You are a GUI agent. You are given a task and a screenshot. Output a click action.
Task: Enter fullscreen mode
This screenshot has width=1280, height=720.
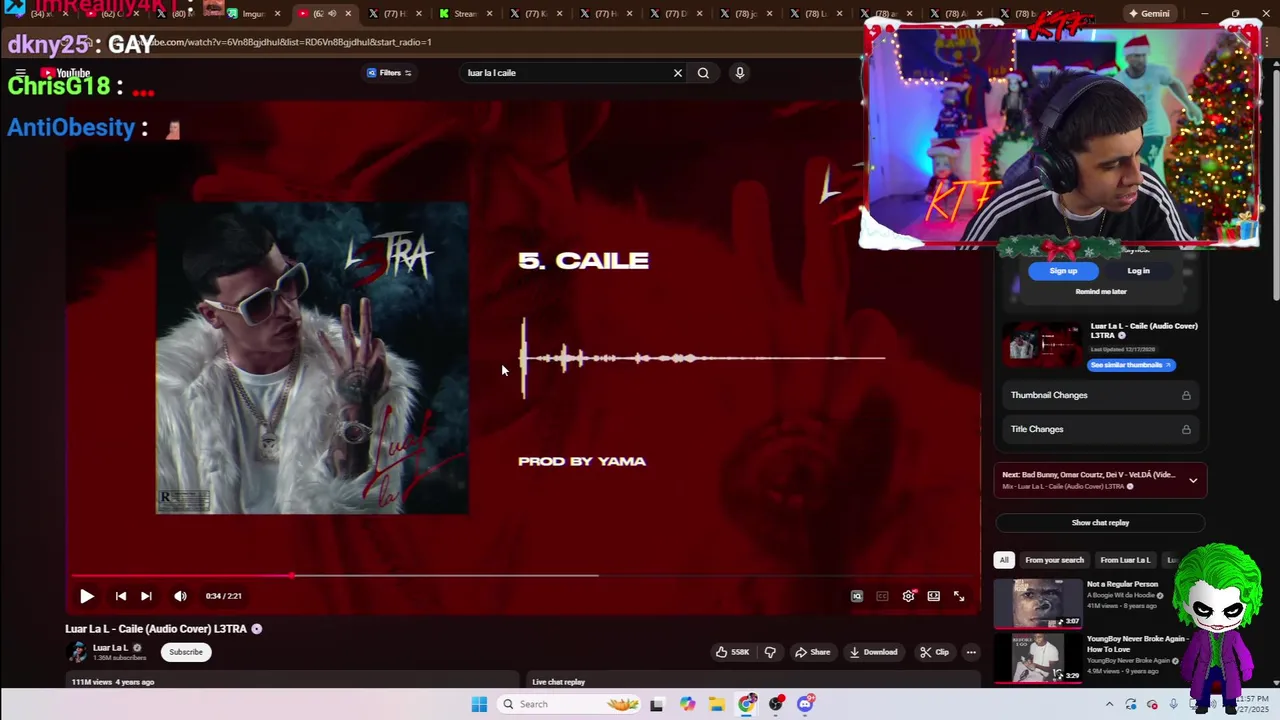959,596
